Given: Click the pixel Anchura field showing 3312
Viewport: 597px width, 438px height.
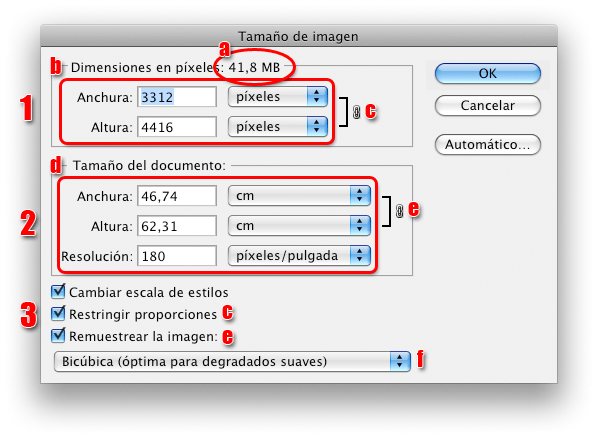Looking at the screenshot, I should 177,97.
